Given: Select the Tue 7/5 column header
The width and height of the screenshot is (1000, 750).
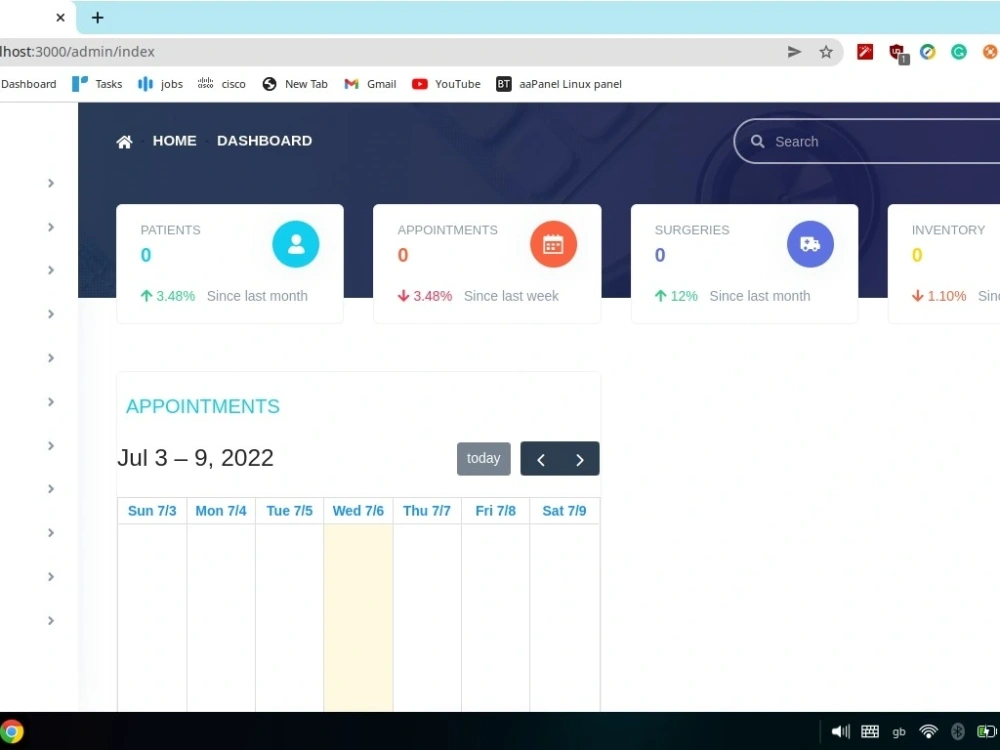Looking at the screenshot, I should click(290, 511).
